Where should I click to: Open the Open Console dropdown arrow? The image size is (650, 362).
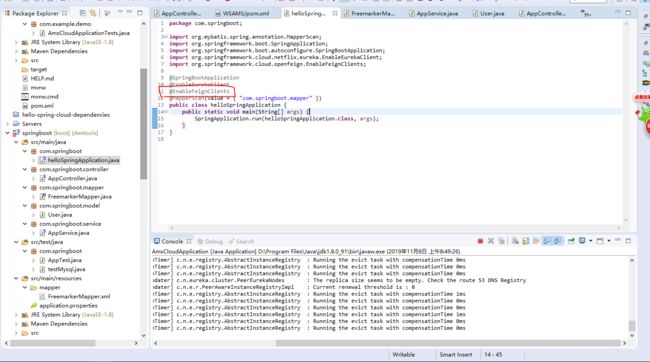pos(609,241)
